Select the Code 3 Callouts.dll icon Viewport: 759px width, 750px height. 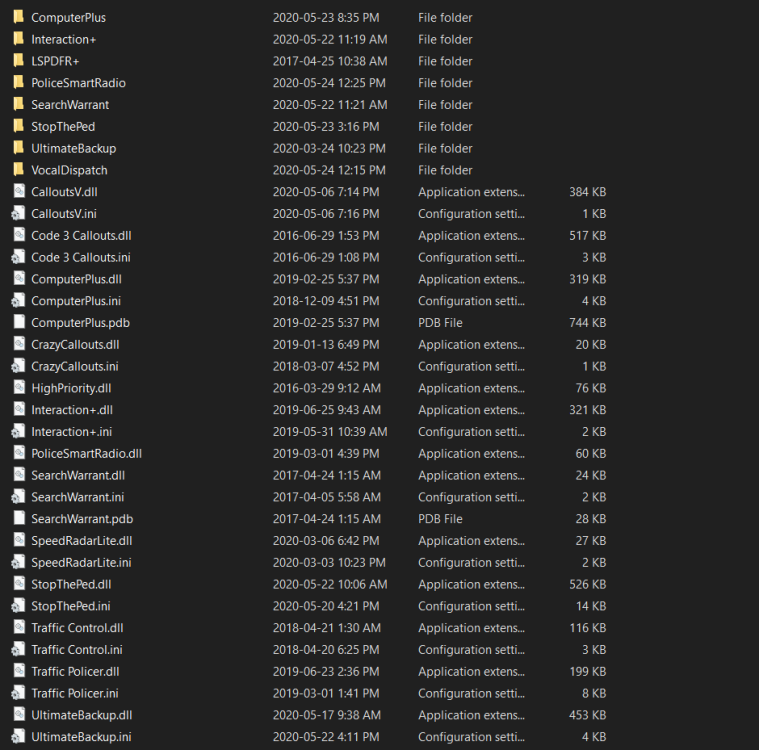[x=19, y=235]
